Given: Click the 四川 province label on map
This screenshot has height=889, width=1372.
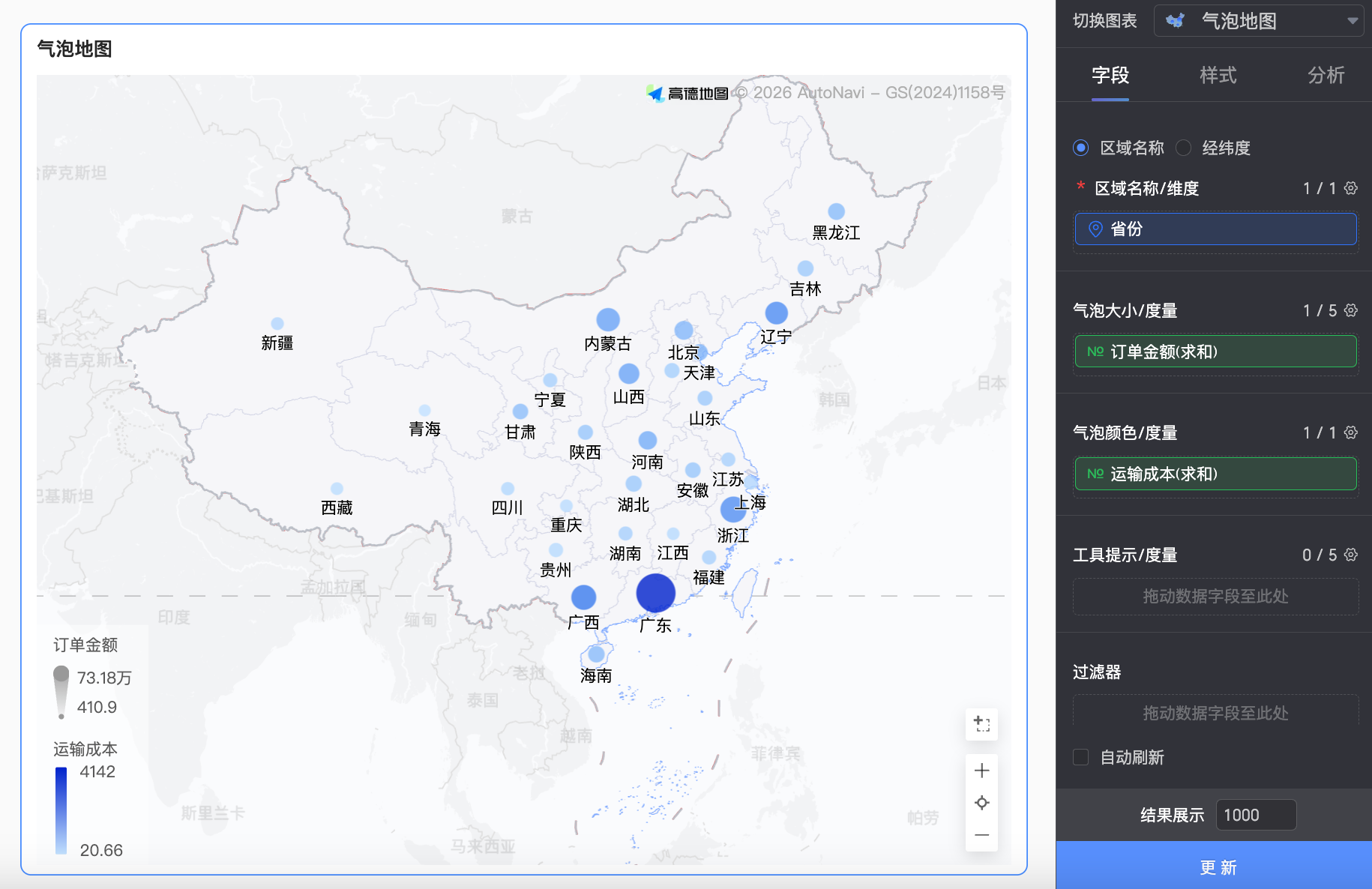Looking at the screenshot, I should pos(508,507).
